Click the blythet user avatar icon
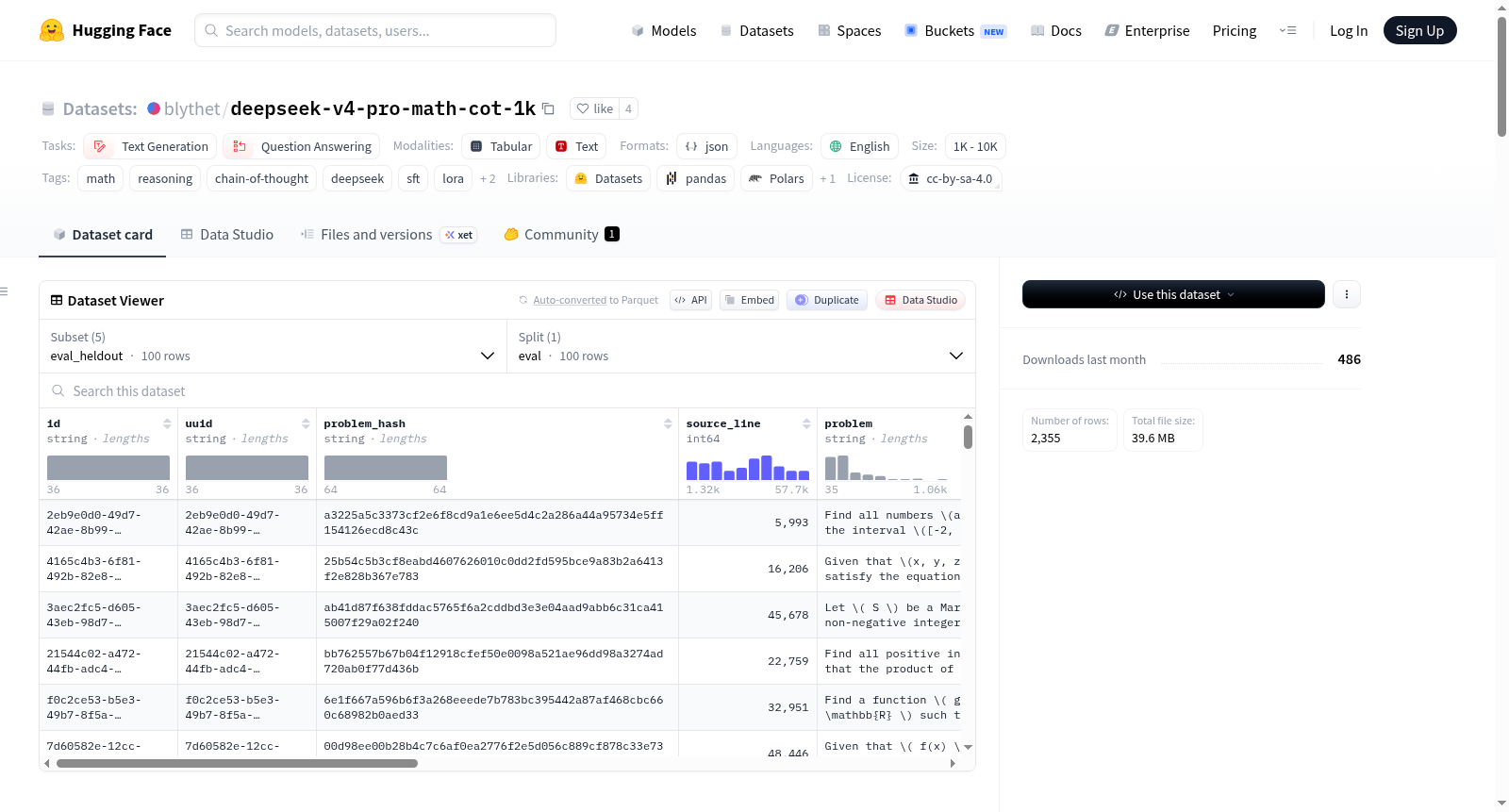The width and height of the screenshot is (1509, 812). (x=154, y=108)
